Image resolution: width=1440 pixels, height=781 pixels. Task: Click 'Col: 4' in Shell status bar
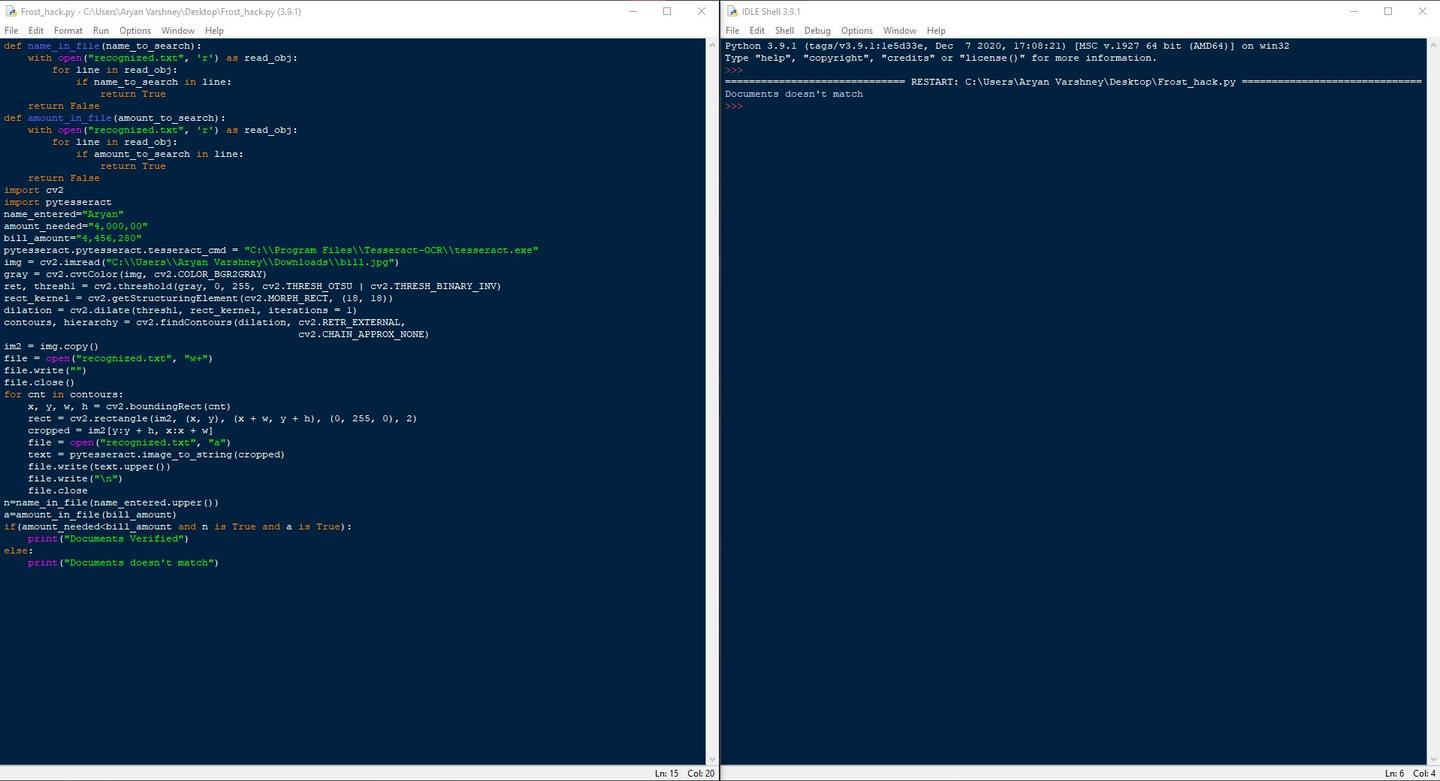[x=1425, y=773]
